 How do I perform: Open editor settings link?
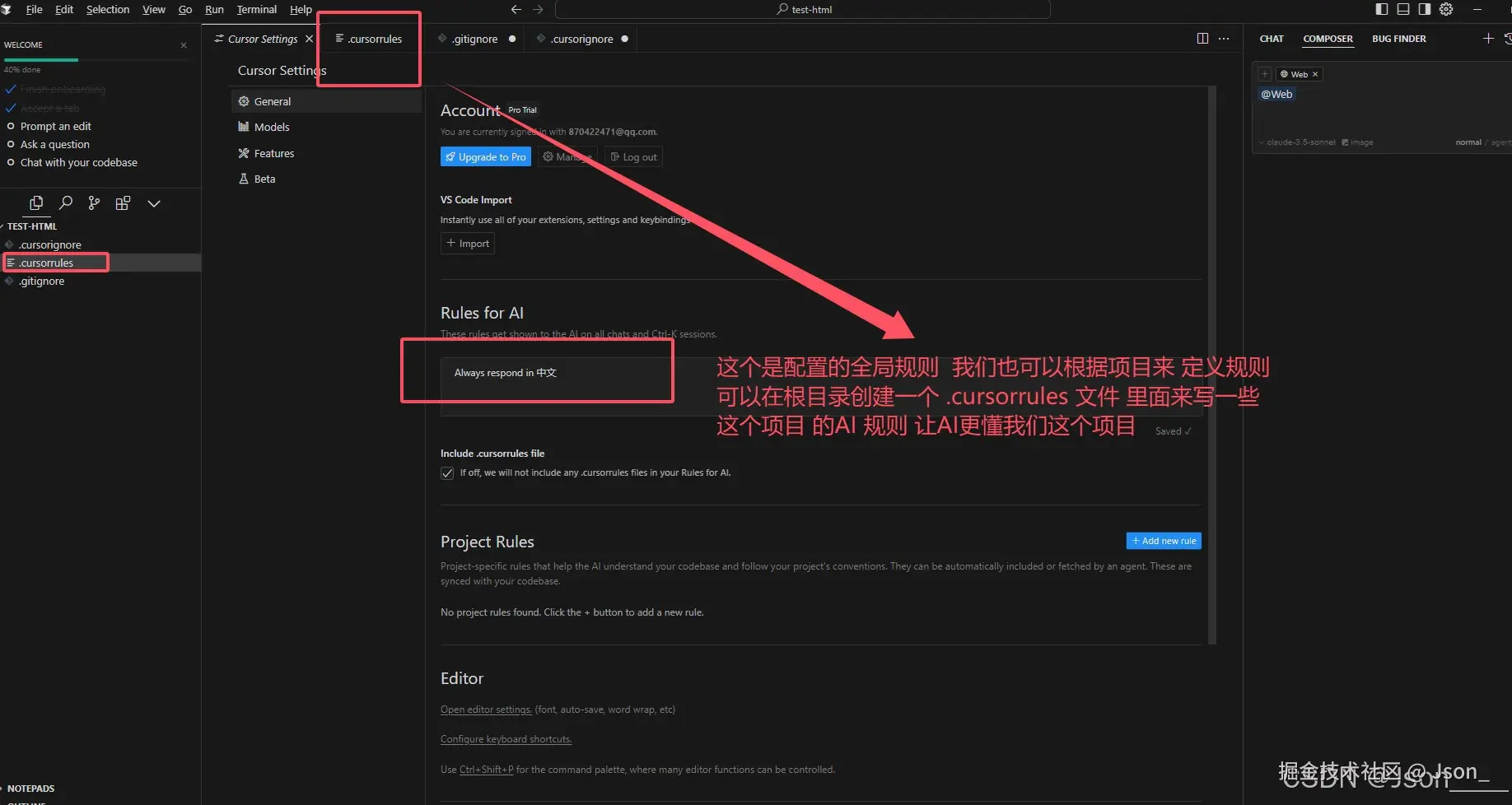pyautogui.click(x=486, y=710)
